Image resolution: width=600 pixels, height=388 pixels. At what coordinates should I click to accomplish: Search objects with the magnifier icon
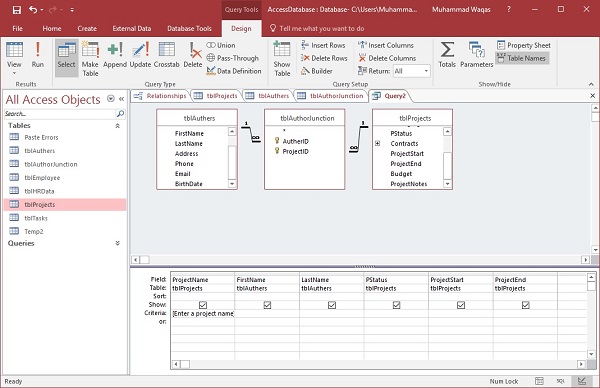tap(120, 114)
